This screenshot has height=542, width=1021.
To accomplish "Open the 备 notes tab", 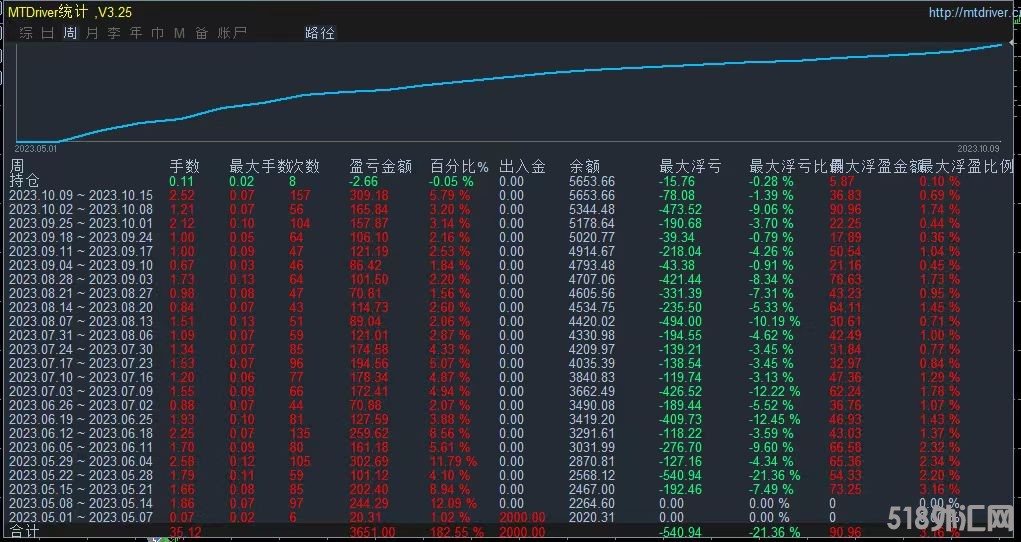I will point(201,33).
